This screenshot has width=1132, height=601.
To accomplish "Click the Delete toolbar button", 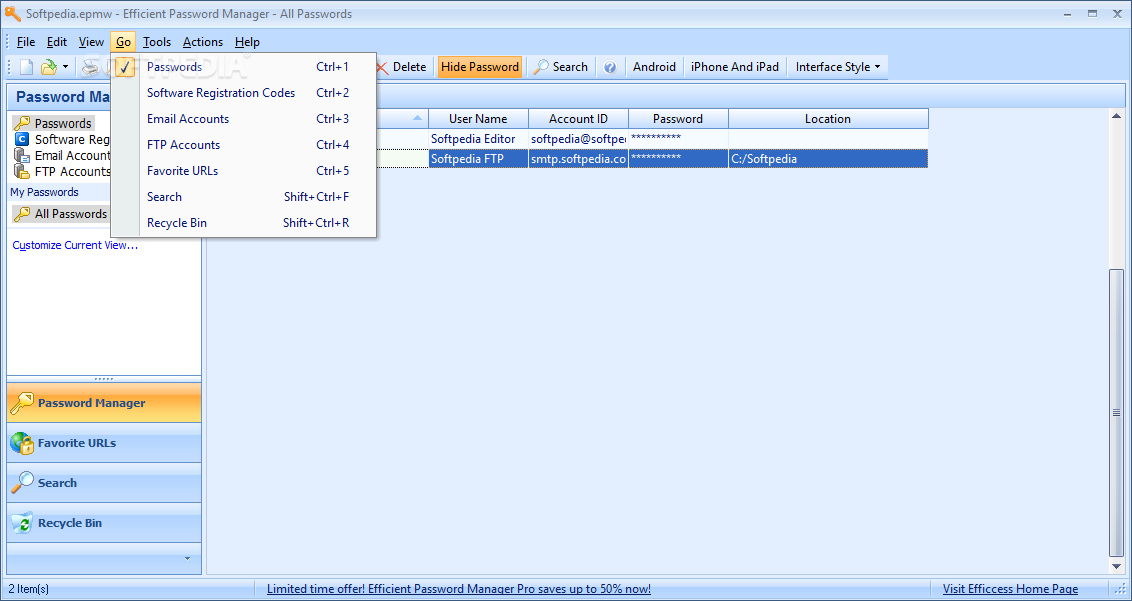I will [x=401, y=67].
